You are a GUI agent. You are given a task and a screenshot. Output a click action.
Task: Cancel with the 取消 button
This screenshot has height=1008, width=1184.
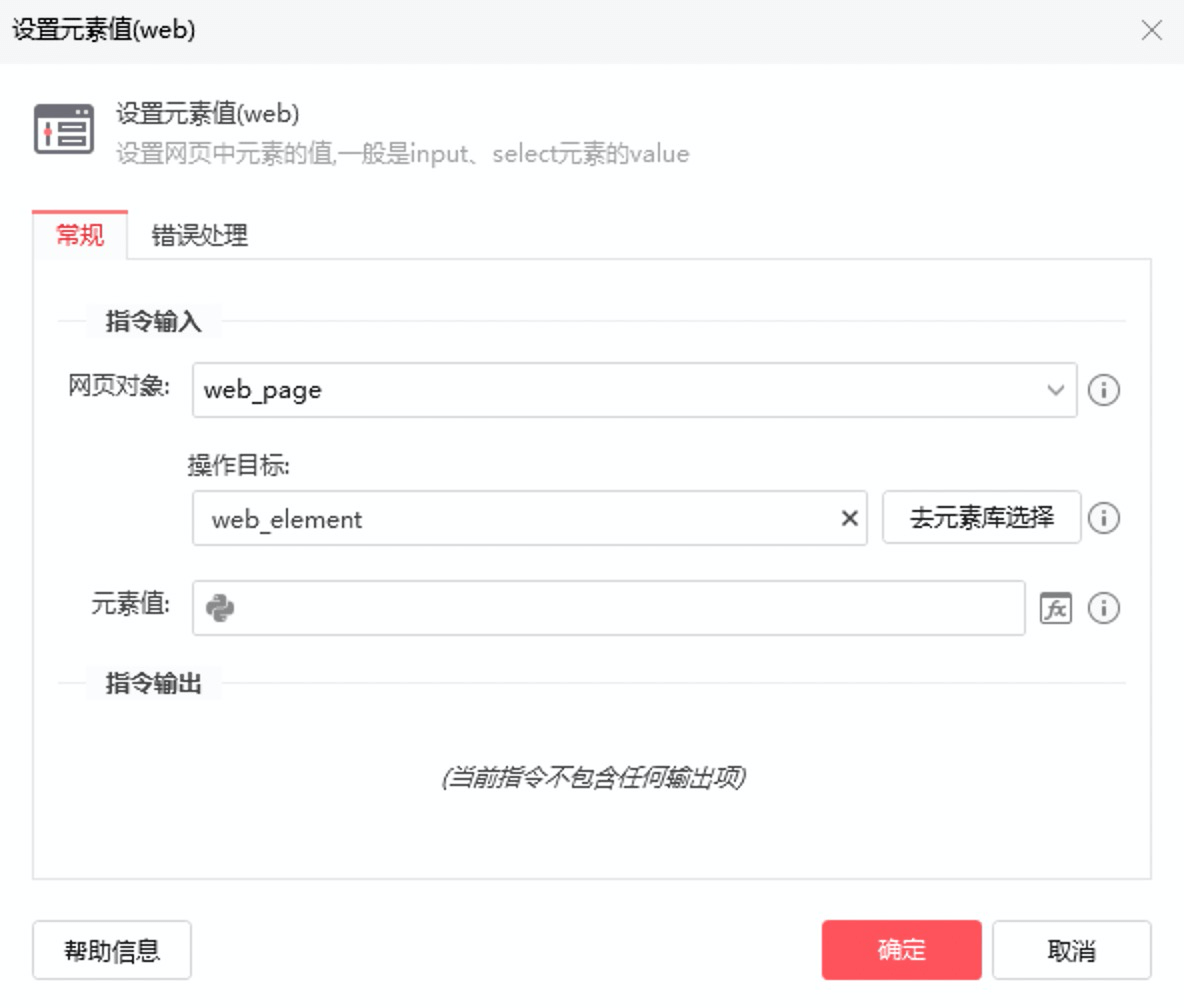pos(1071,950)
